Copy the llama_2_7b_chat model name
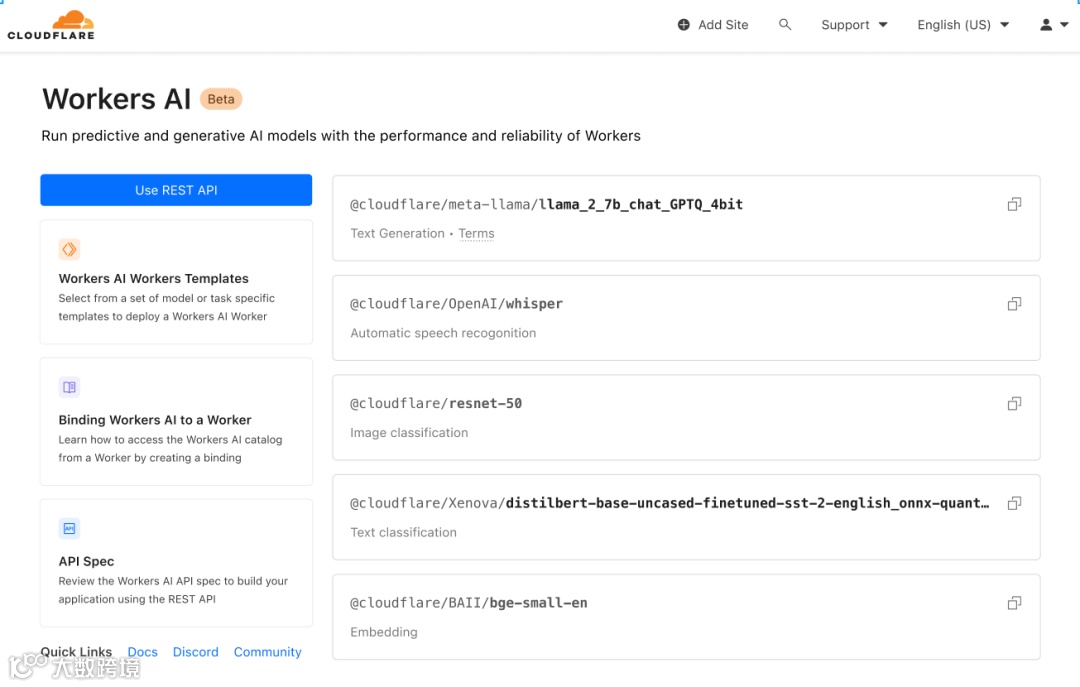 coord(1014,204)
